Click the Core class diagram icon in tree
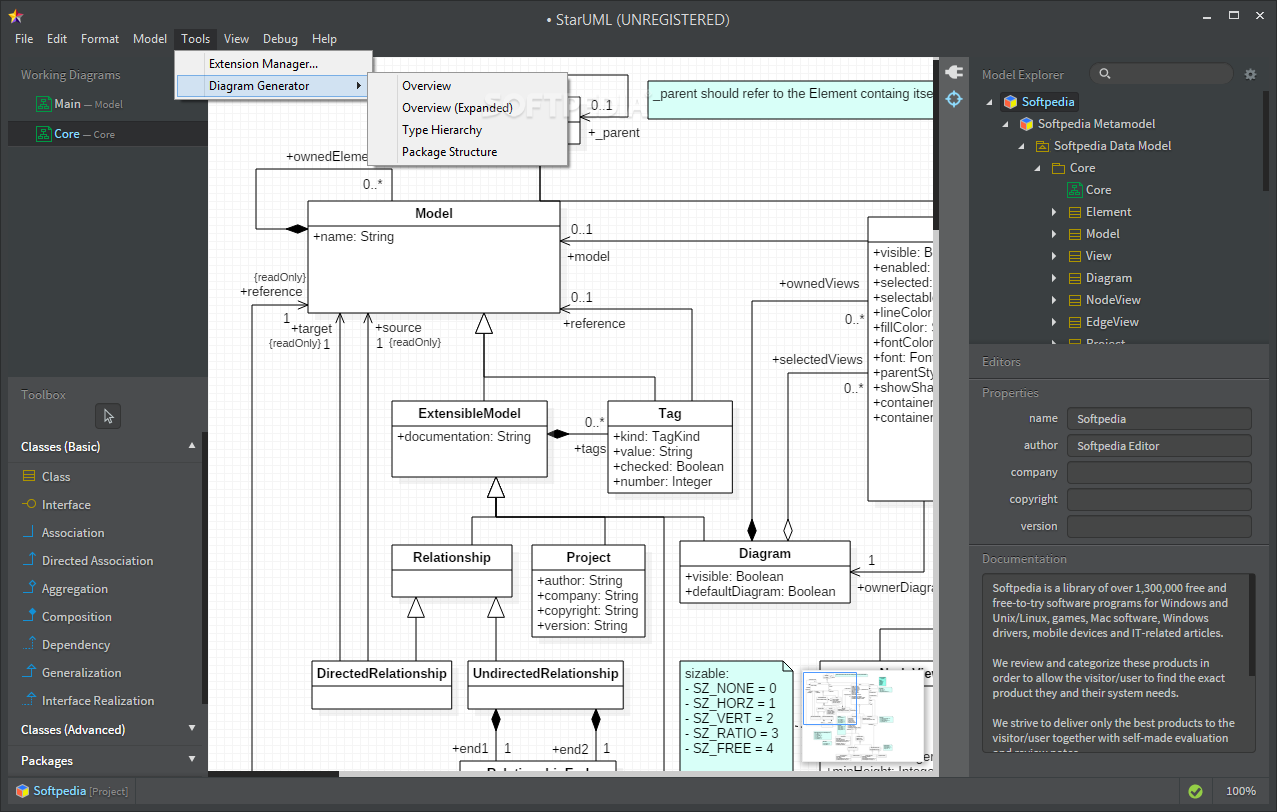1277x812 pixels. [1074, 190]
